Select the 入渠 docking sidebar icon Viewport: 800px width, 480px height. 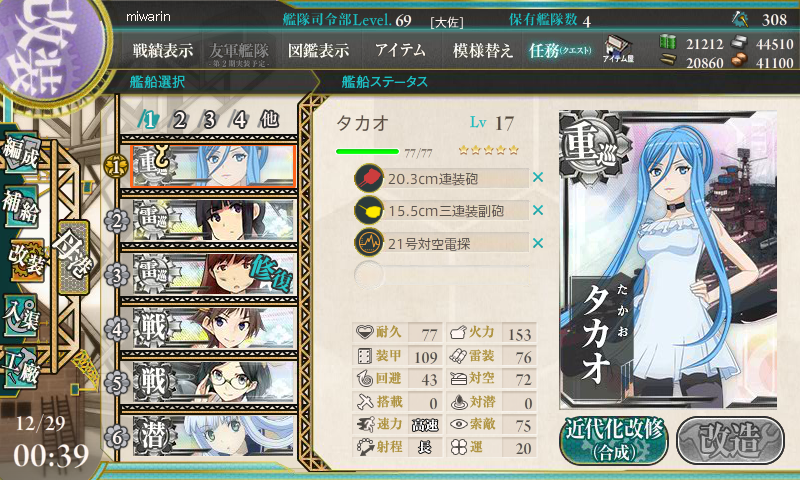click(21, 316)
